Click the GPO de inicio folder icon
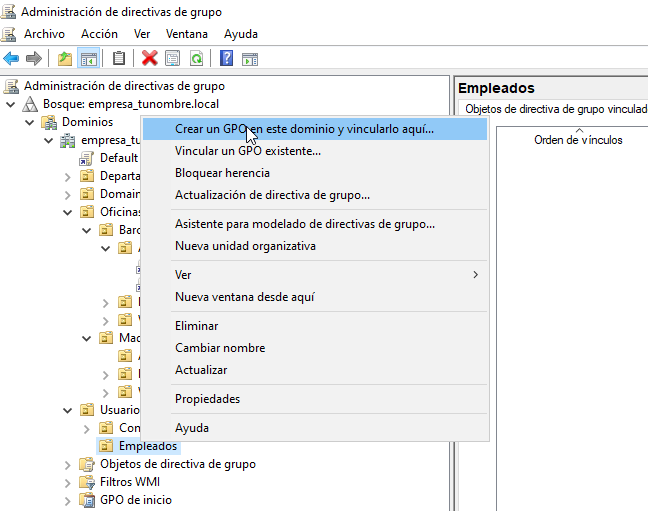 pyautogui.click(x=87, y=500)
